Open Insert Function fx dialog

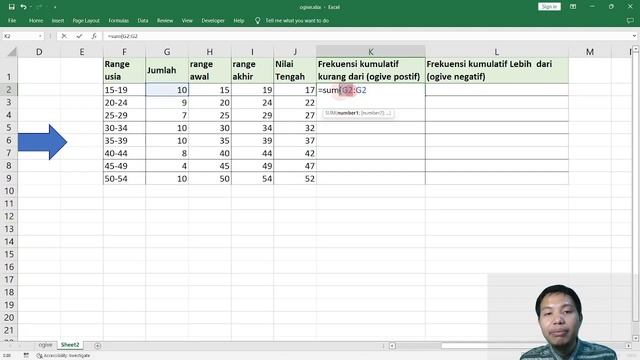(x=94, y=36)
